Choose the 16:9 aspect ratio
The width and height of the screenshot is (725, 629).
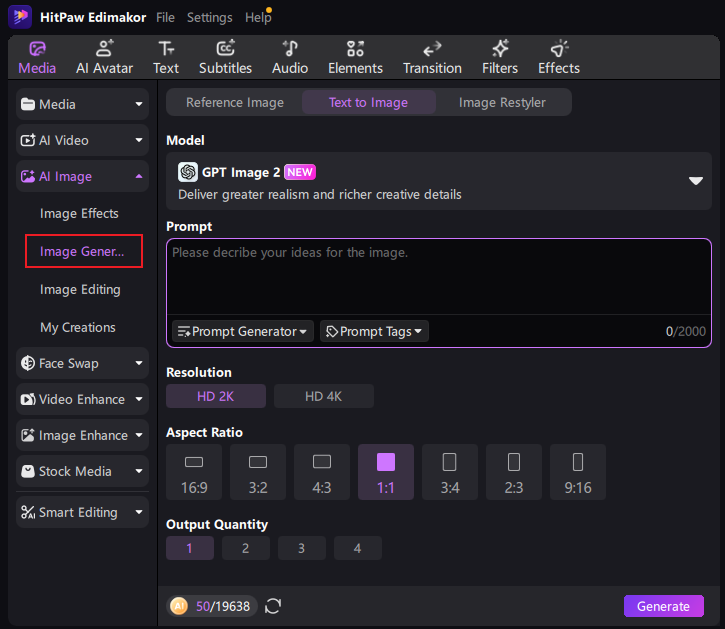click(x=194, y=472)
